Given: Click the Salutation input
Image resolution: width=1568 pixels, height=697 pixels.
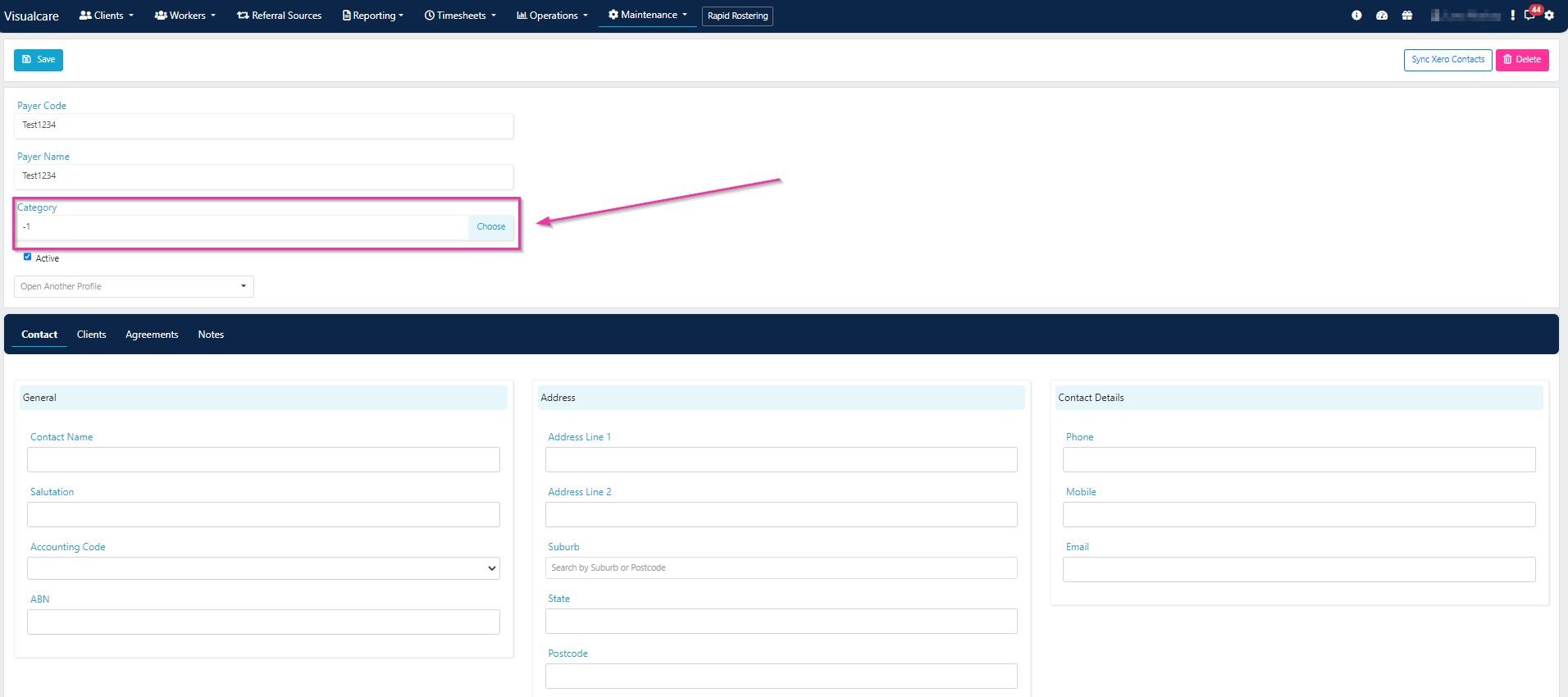Looking at the screenshot, I should pos(263,514).
